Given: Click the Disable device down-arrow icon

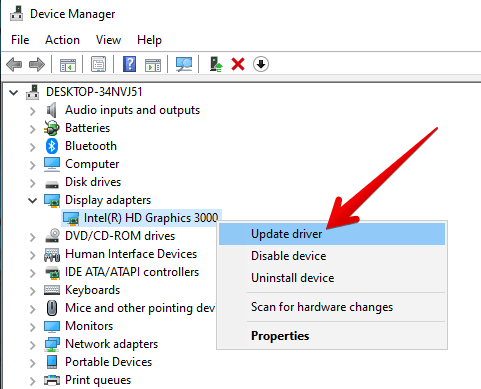Looking at the screenshot, I should 261,64.
